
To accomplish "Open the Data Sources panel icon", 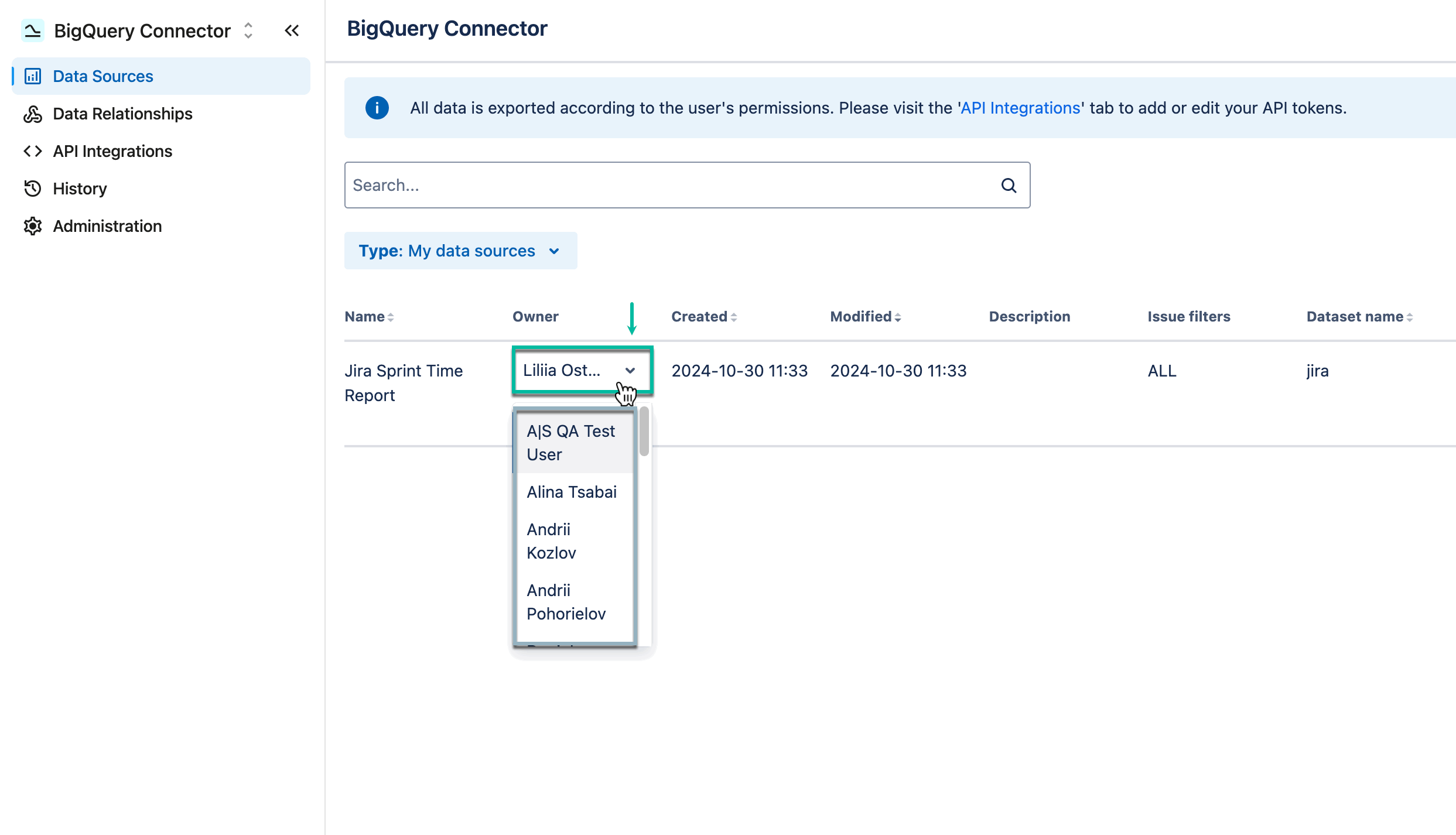I will coord(33,76).
